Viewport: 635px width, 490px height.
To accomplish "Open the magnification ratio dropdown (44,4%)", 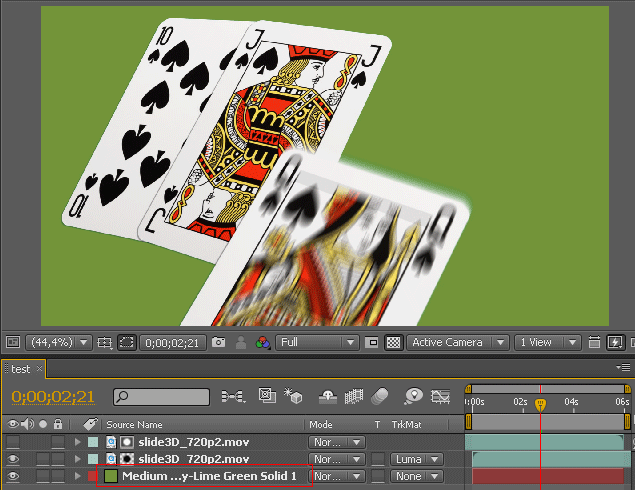I will pos(59,343).
